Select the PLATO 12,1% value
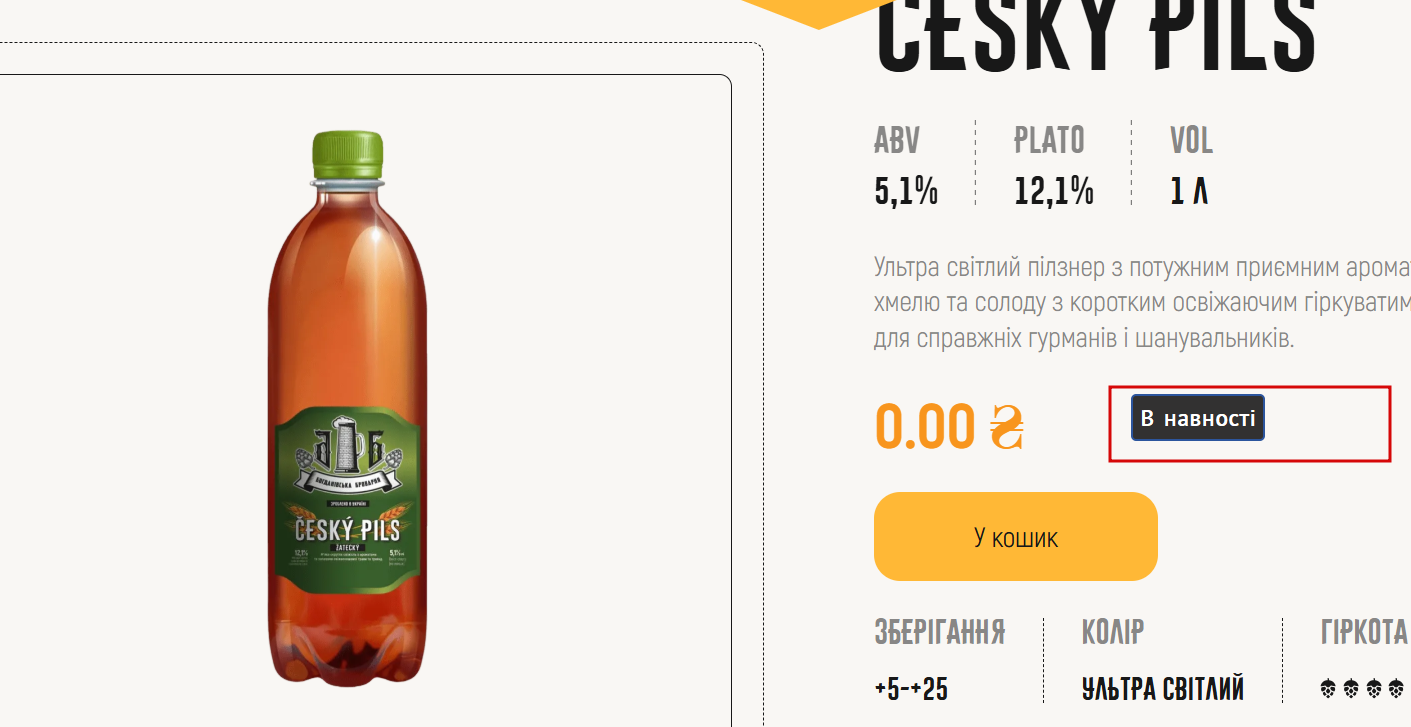The height and width of the screenshot is (727, 1411). point(1054,190)
